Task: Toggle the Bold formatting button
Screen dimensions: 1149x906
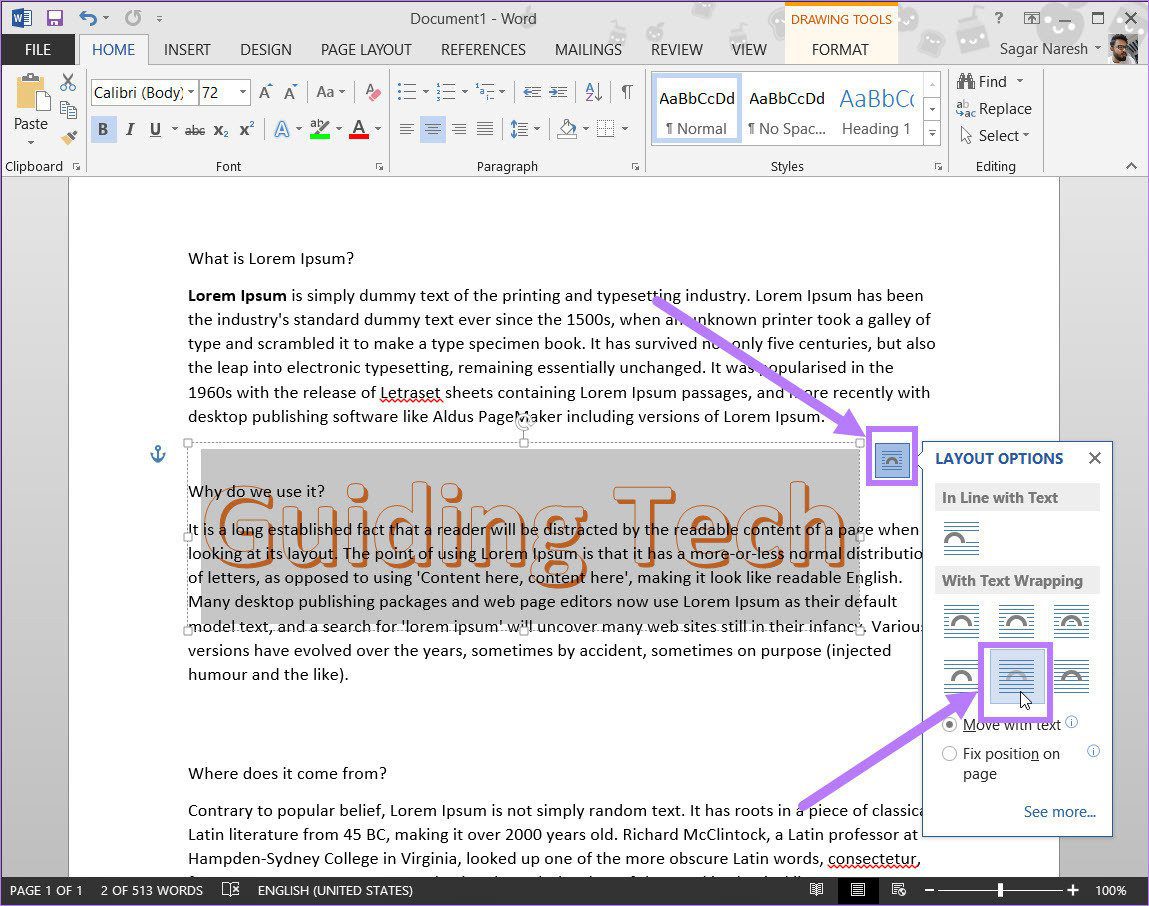Action: click(103, 130)
